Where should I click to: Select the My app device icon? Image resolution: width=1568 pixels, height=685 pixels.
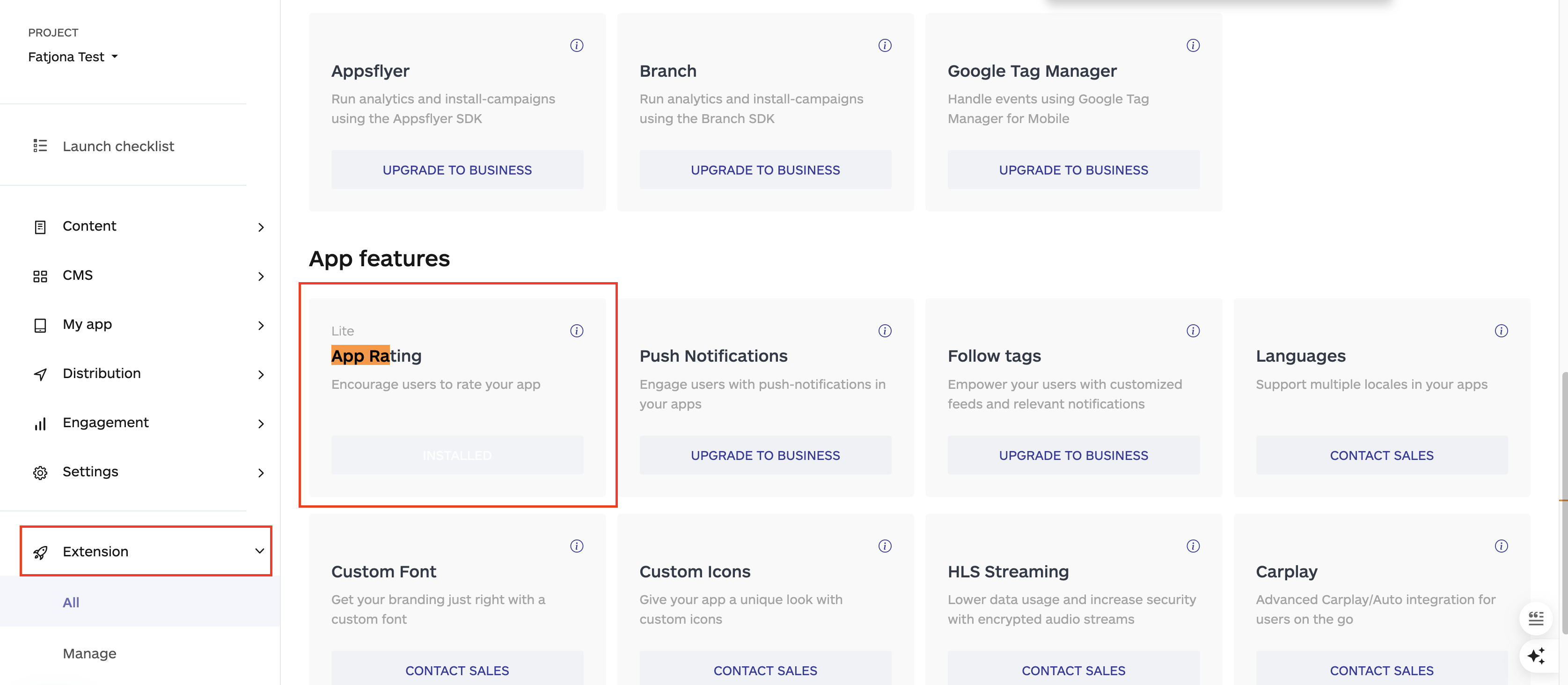tap(40, 325)
